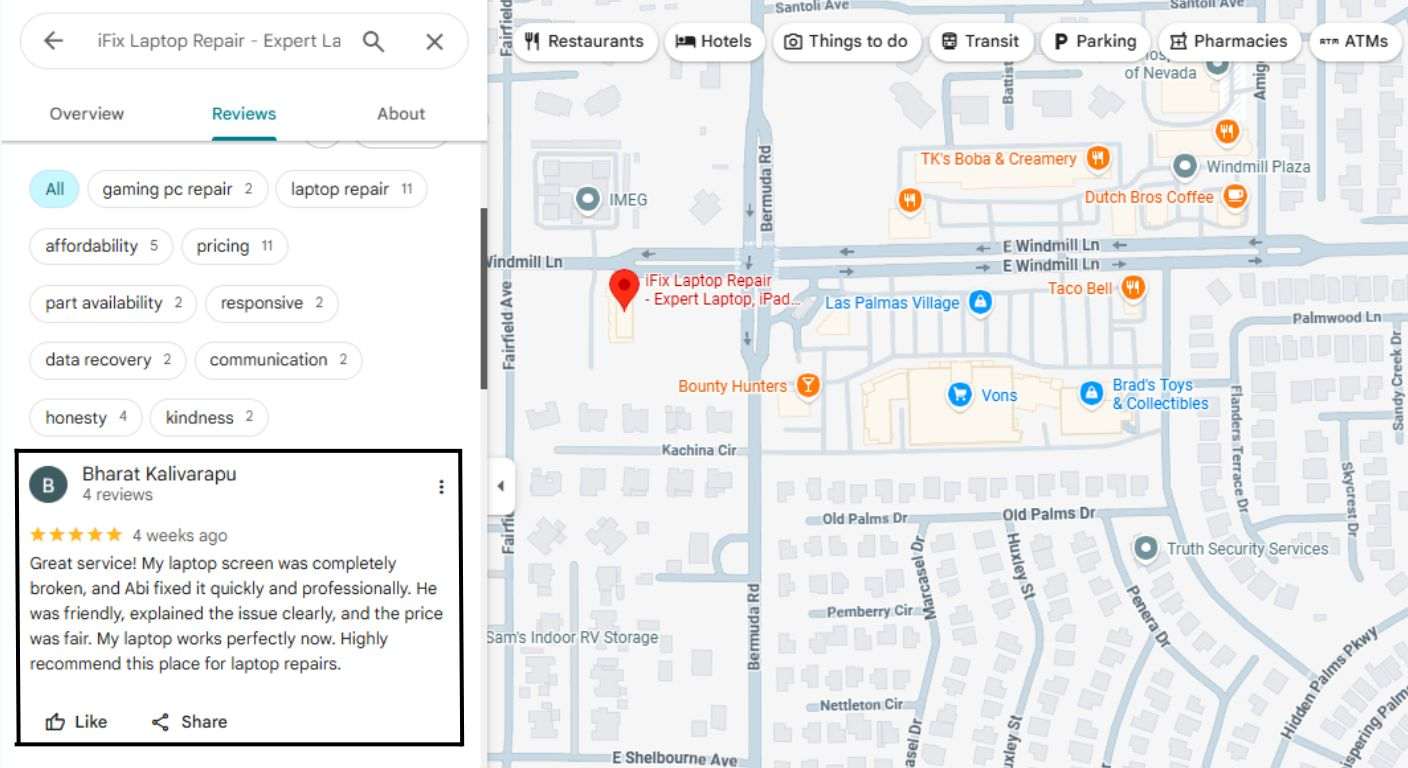Filter reviews by laptop repair
Viewport: 1408px width, 768px height.
pos(351,189)
